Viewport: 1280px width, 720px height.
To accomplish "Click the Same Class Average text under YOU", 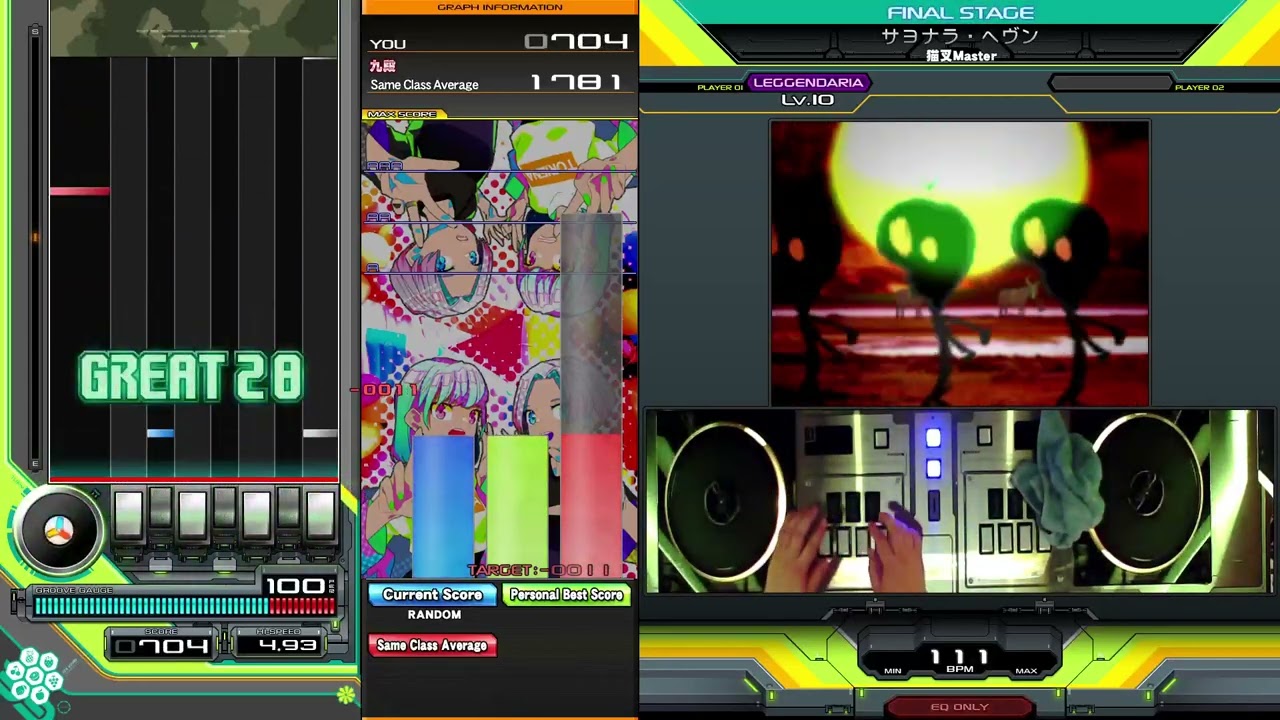I will click(424, 85).
